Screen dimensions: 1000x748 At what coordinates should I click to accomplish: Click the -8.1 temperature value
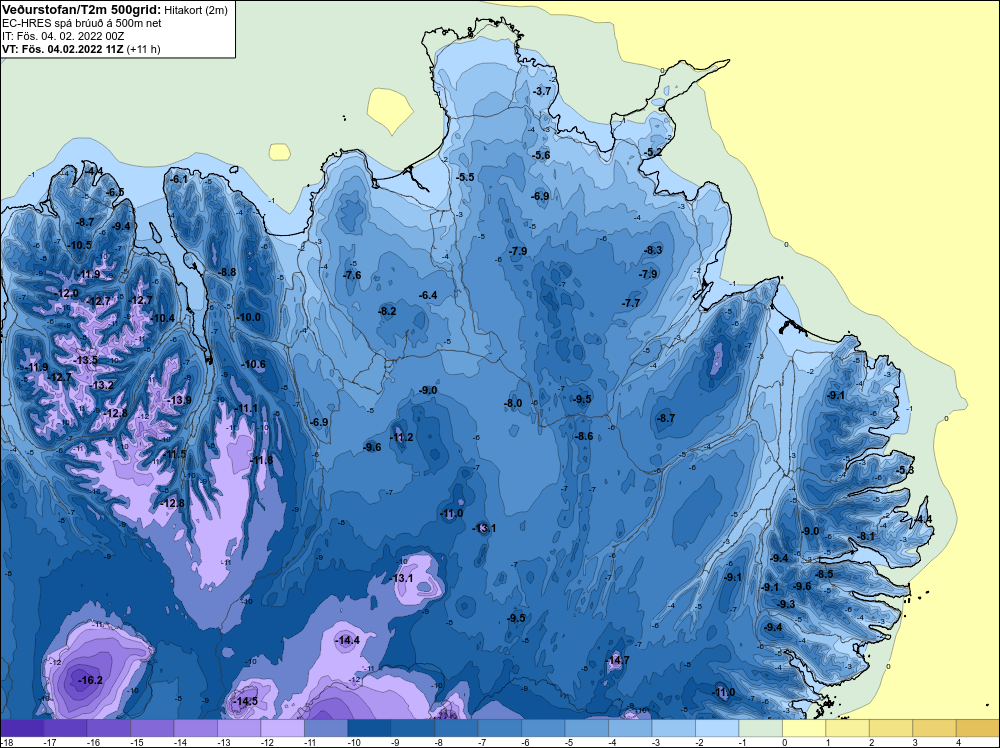[867, 536]
